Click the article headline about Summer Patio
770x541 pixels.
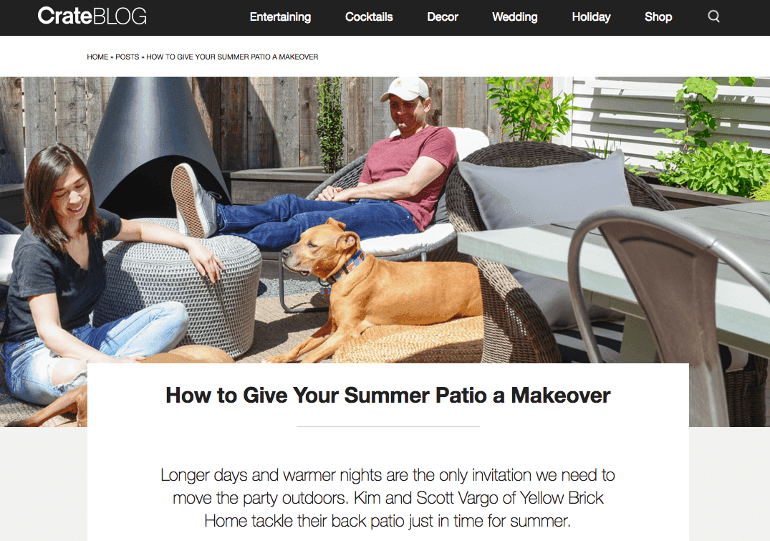pos(388,395)
